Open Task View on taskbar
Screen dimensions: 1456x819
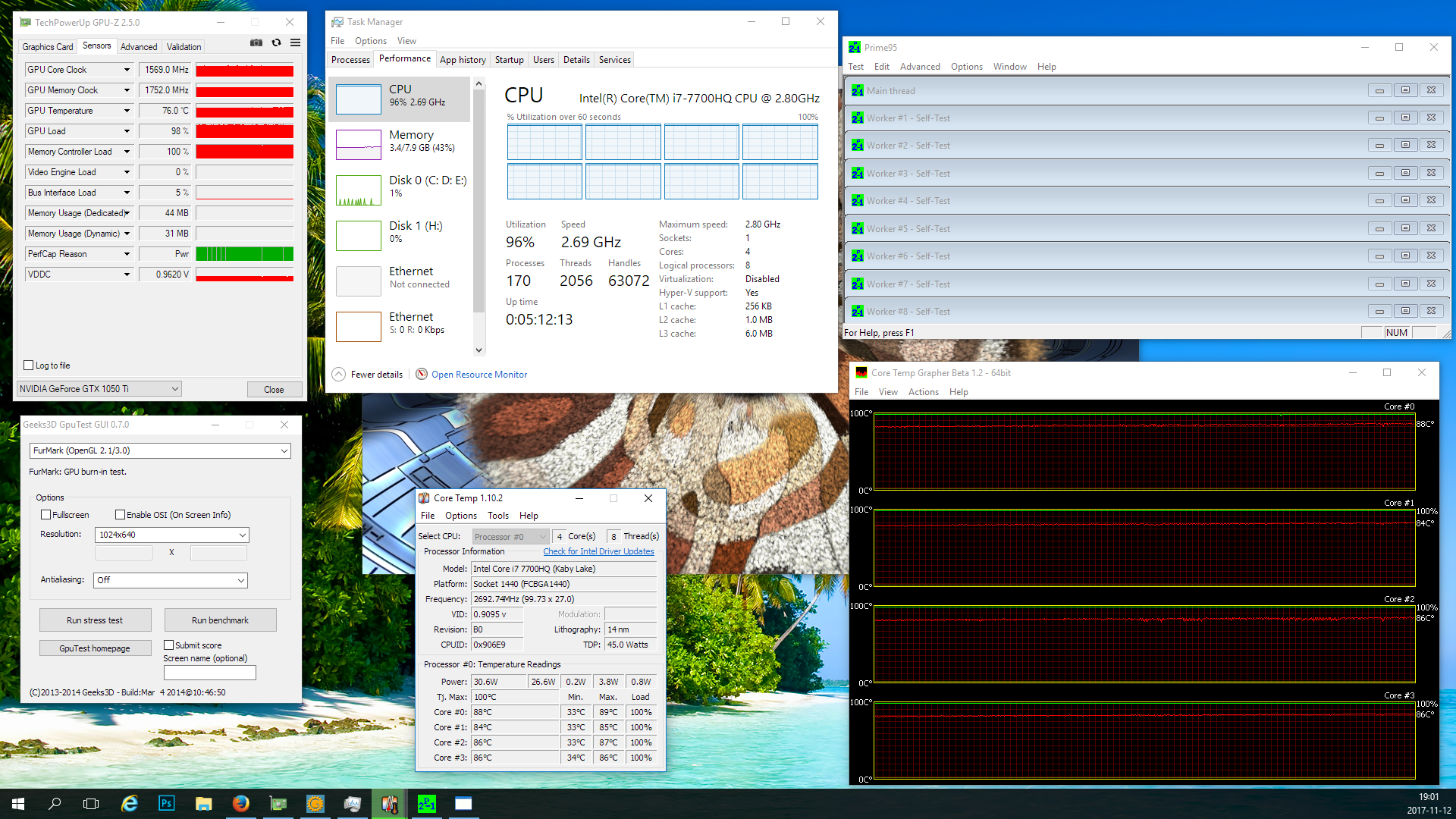91,804
